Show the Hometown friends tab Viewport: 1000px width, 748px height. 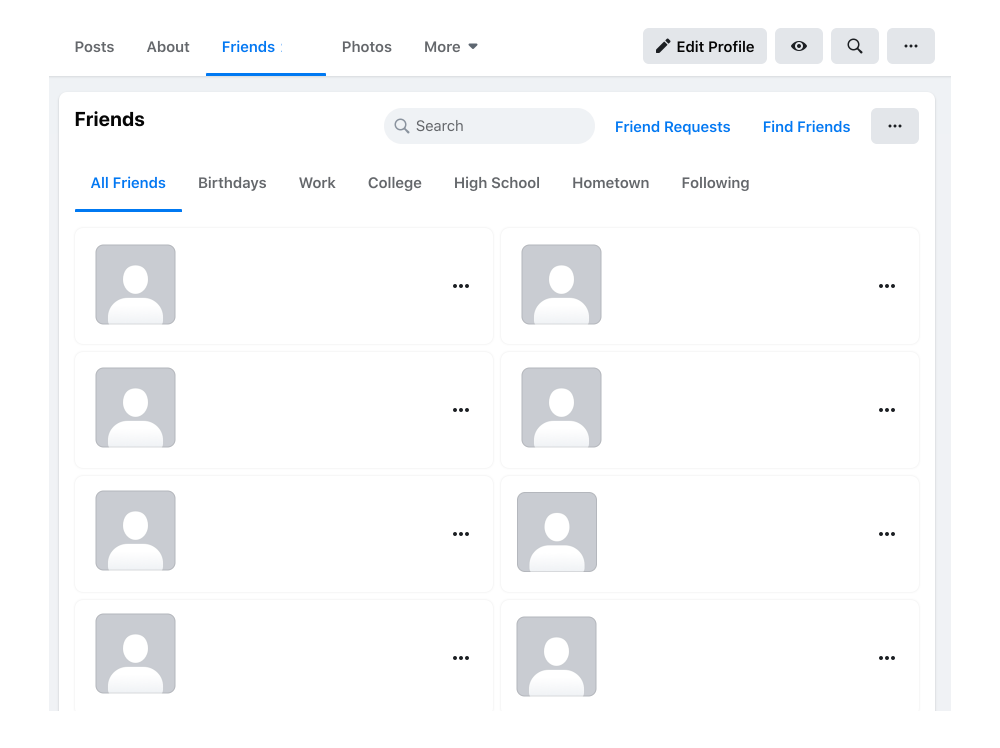[610, 183]
